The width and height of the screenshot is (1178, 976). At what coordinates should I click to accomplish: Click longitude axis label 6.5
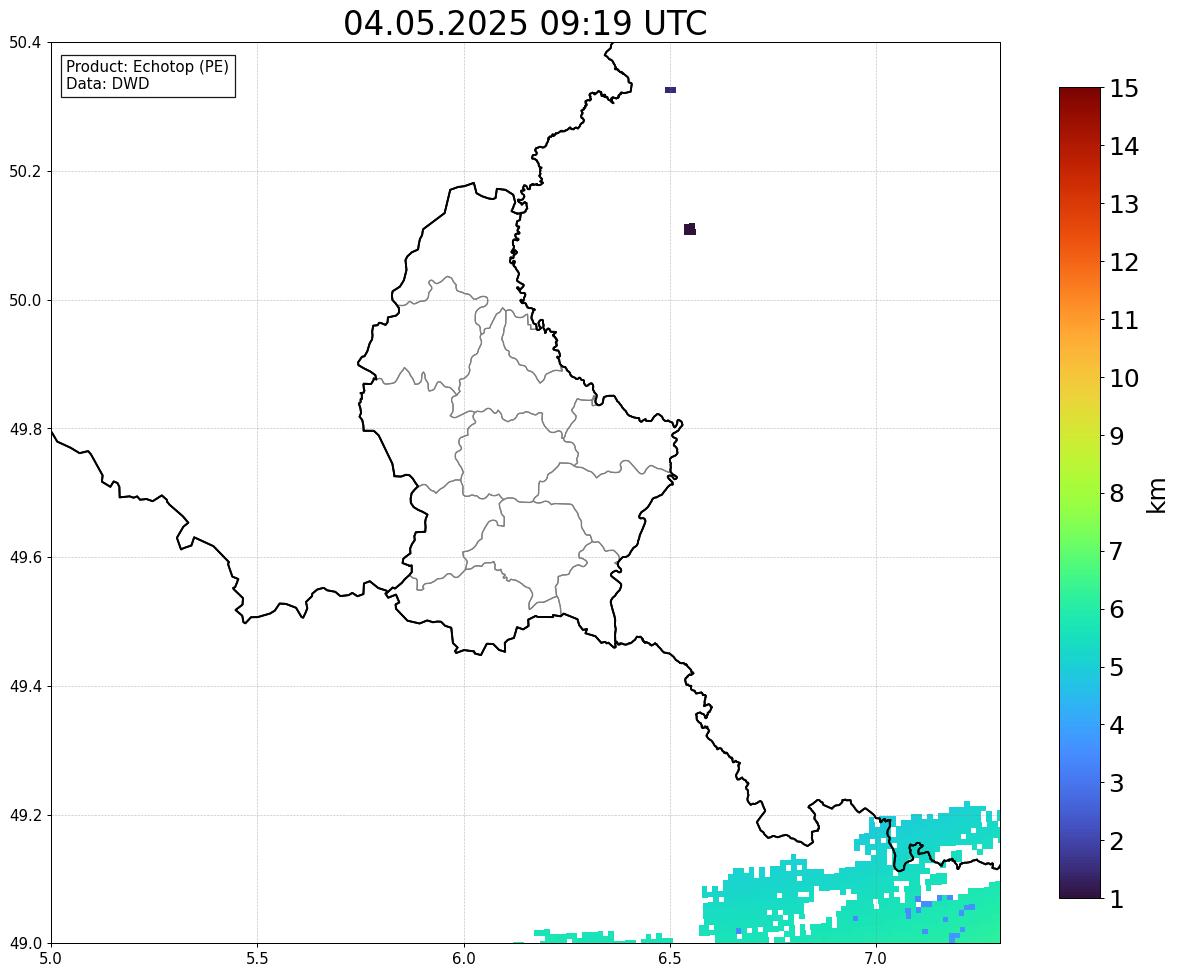670,959
